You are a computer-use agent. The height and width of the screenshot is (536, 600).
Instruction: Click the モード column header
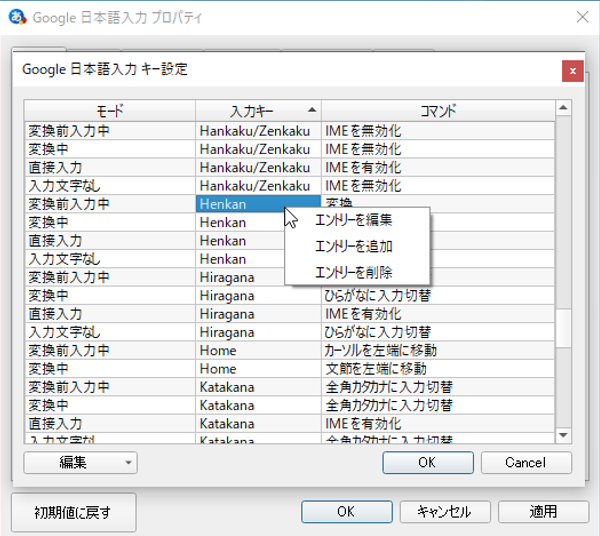coord(110,109)
